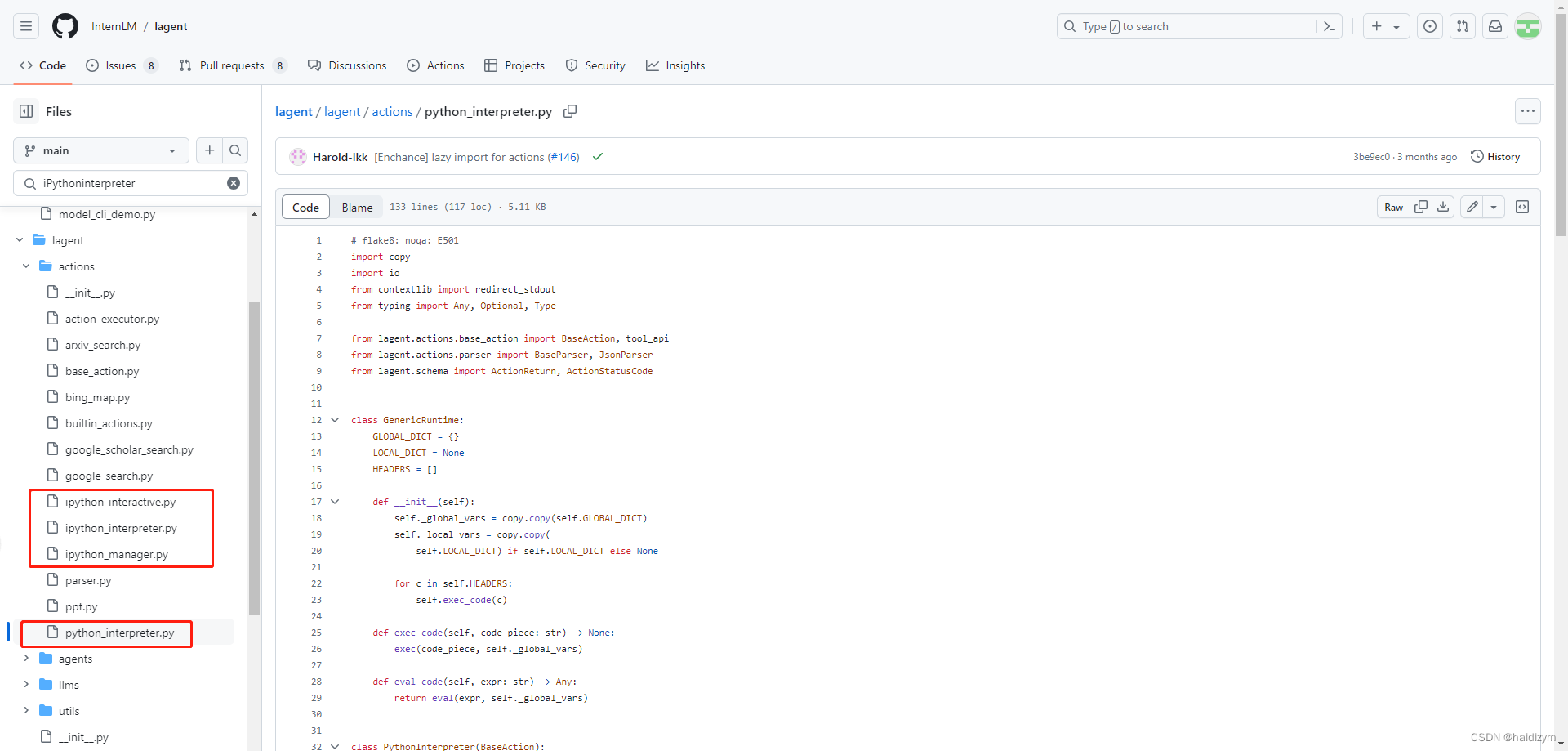Open more edit options dropdown
This screenshot has height=751, width=1568.
click(1494, 207)
